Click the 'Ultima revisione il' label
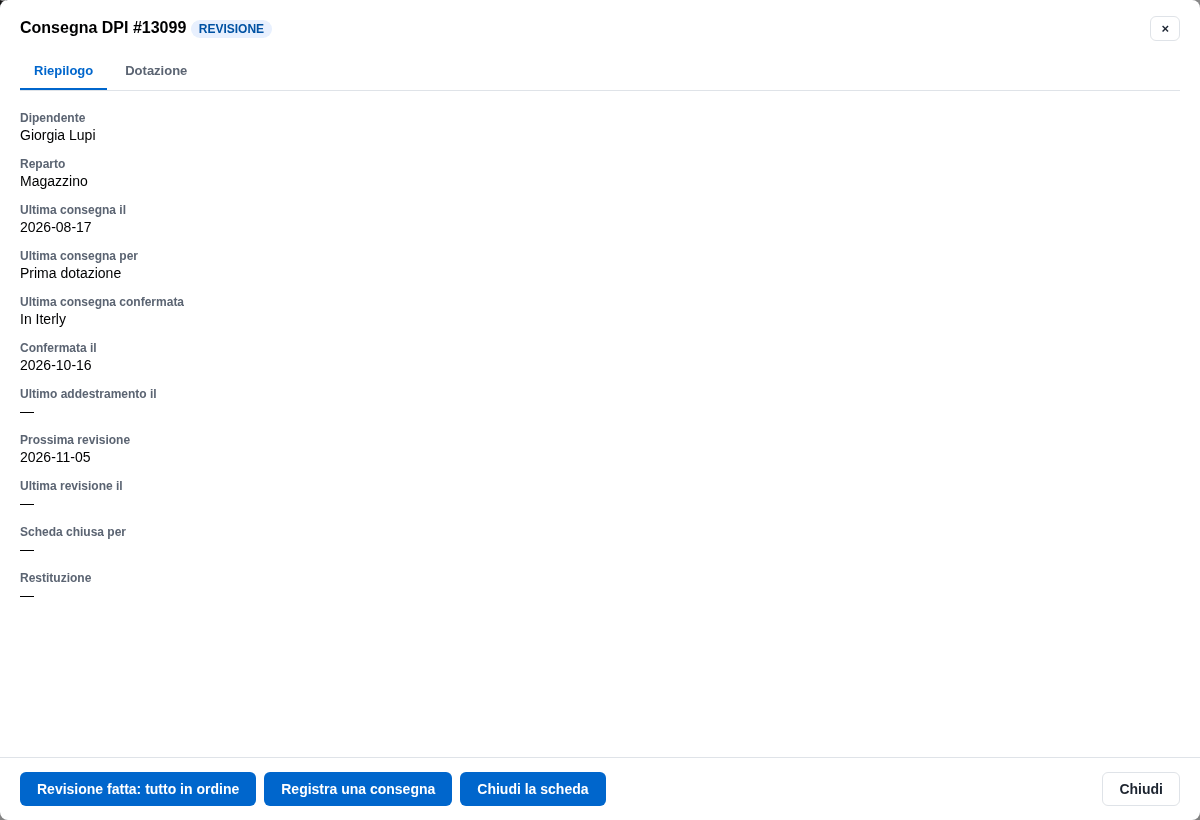Viewport: 1200px width, 820px height. tap(71, 486)
